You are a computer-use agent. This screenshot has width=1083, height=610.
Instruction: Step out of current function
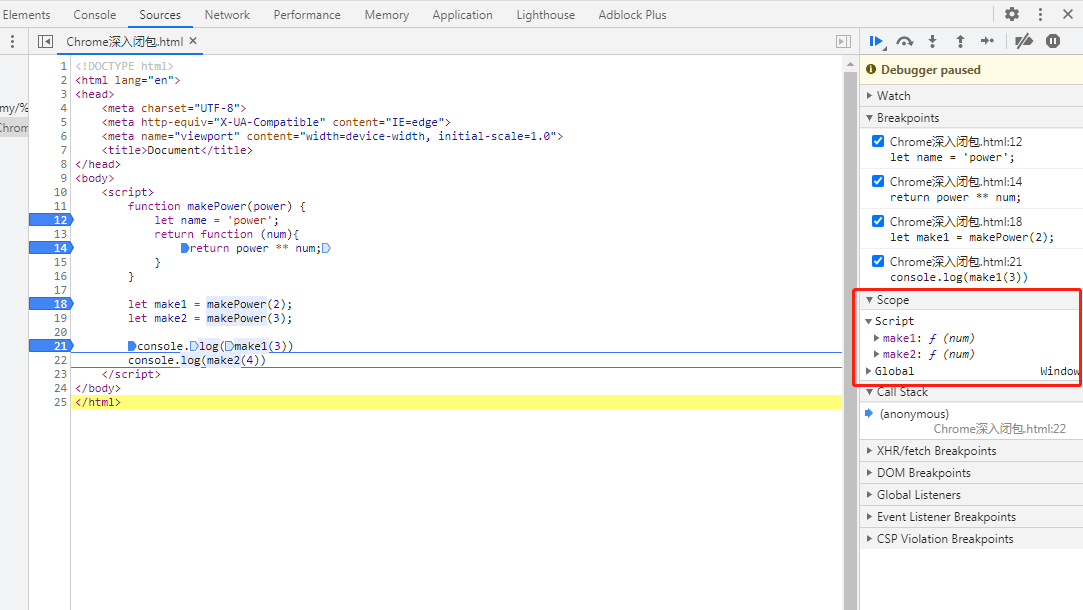pos(960,41)
